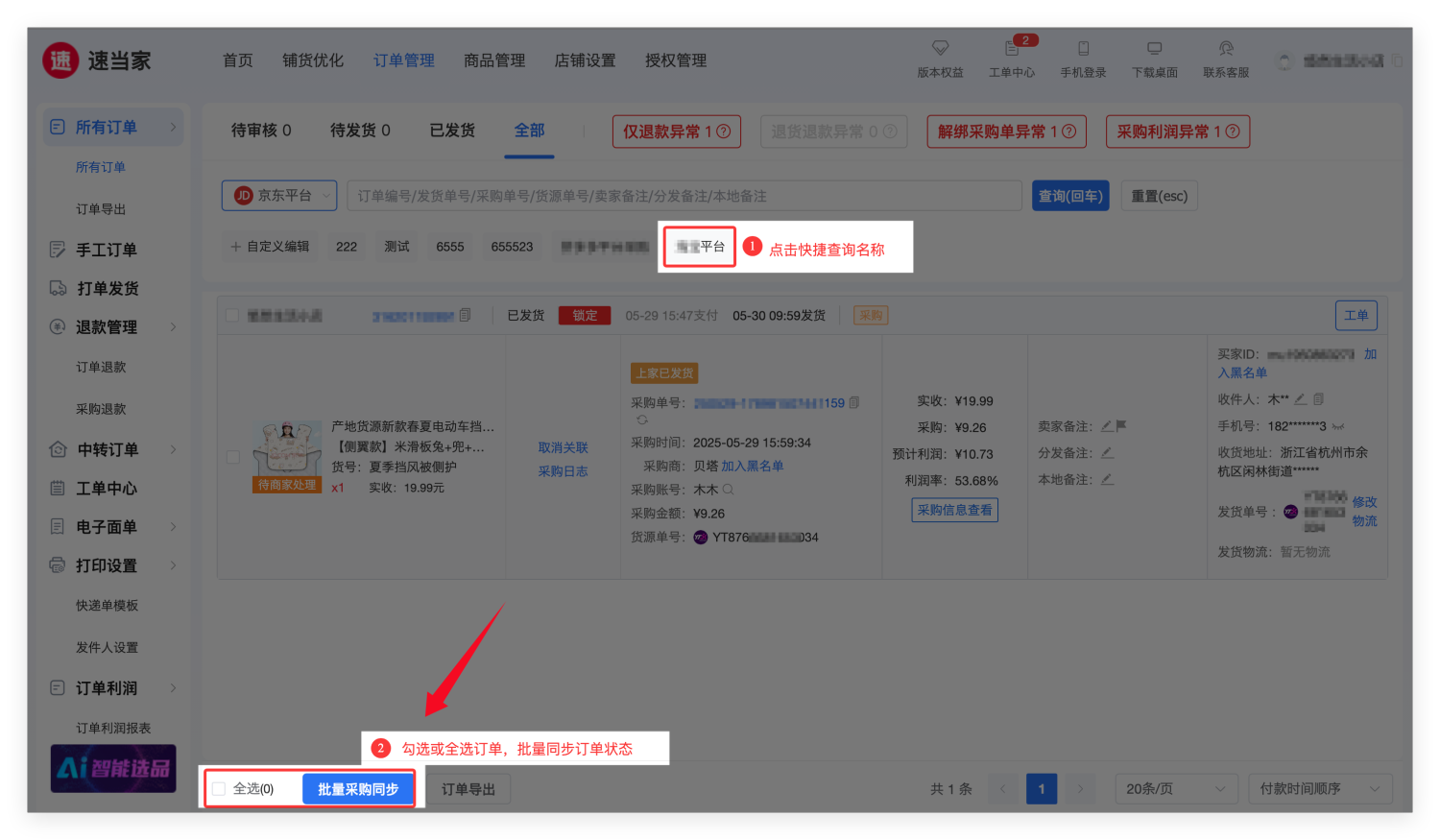Open 商品管理 in top navigation
This screenshot has height=840, width=1440.
coord(494,60)
